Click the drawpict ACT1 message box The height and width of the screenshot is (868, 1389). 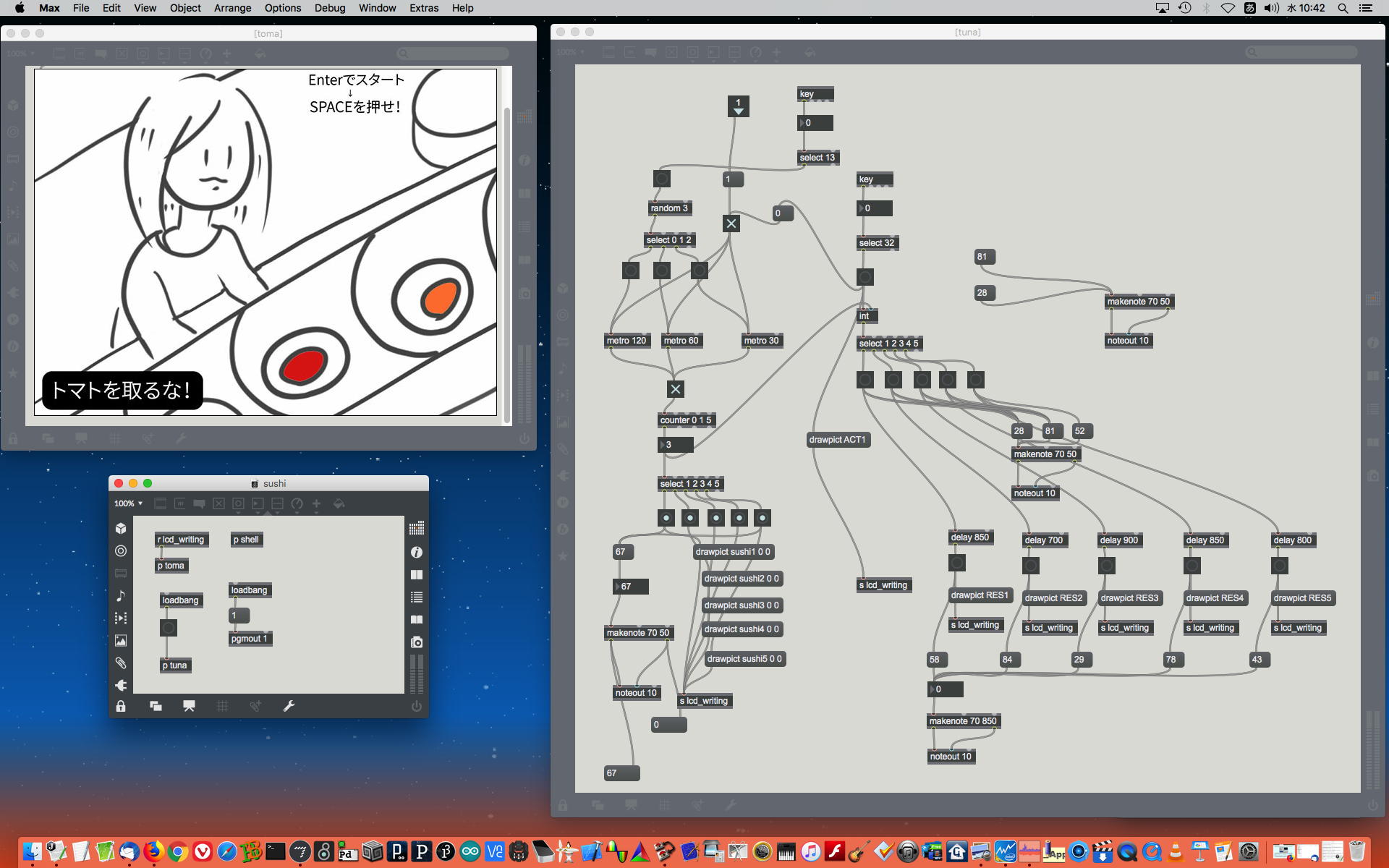pyautogui.click(x=837, y=440)
